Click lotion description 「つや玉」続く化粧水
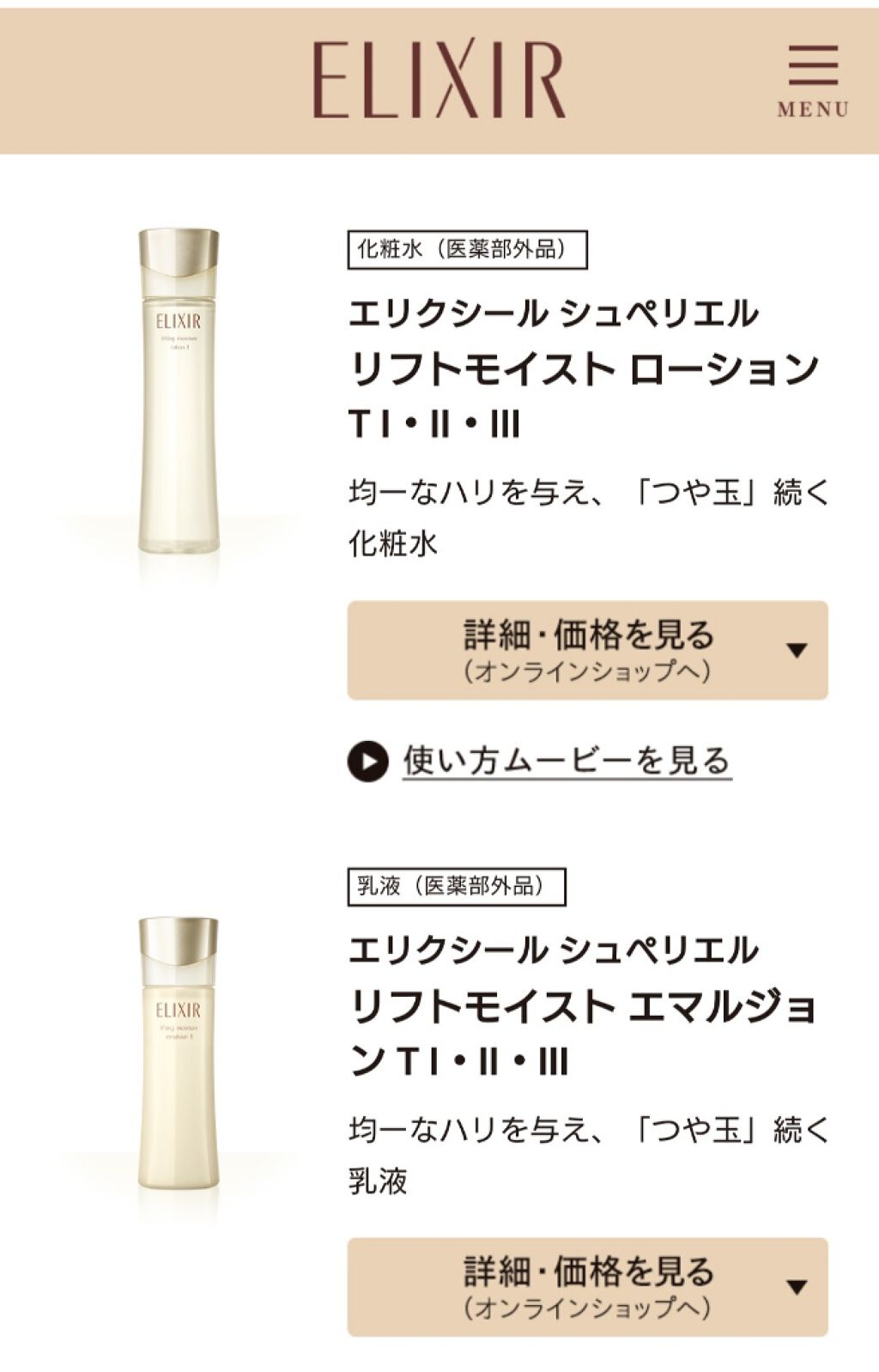Image resolution: width=879 pixels, height=1372 pixels. pos(589,519)
